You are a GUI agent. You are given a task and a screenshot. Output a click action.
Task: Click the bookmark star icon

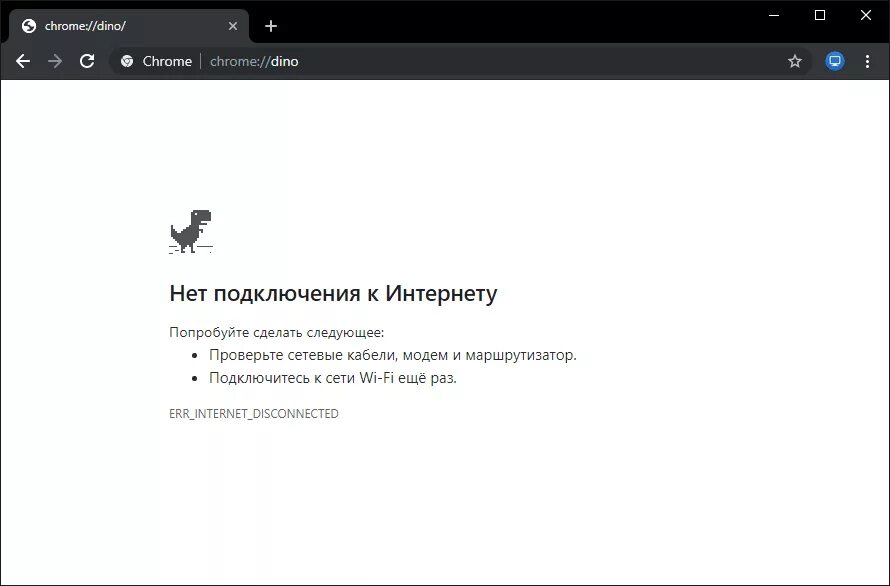[x=795, y=61]
